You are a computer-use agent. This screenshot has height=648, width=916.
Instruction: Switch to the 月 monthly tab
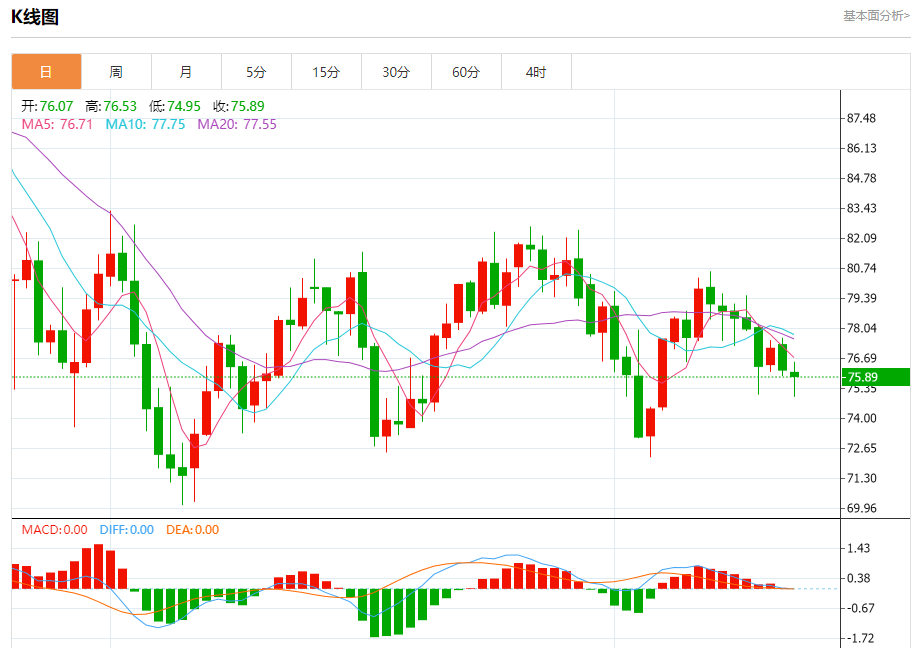click(x=186, y=72)
